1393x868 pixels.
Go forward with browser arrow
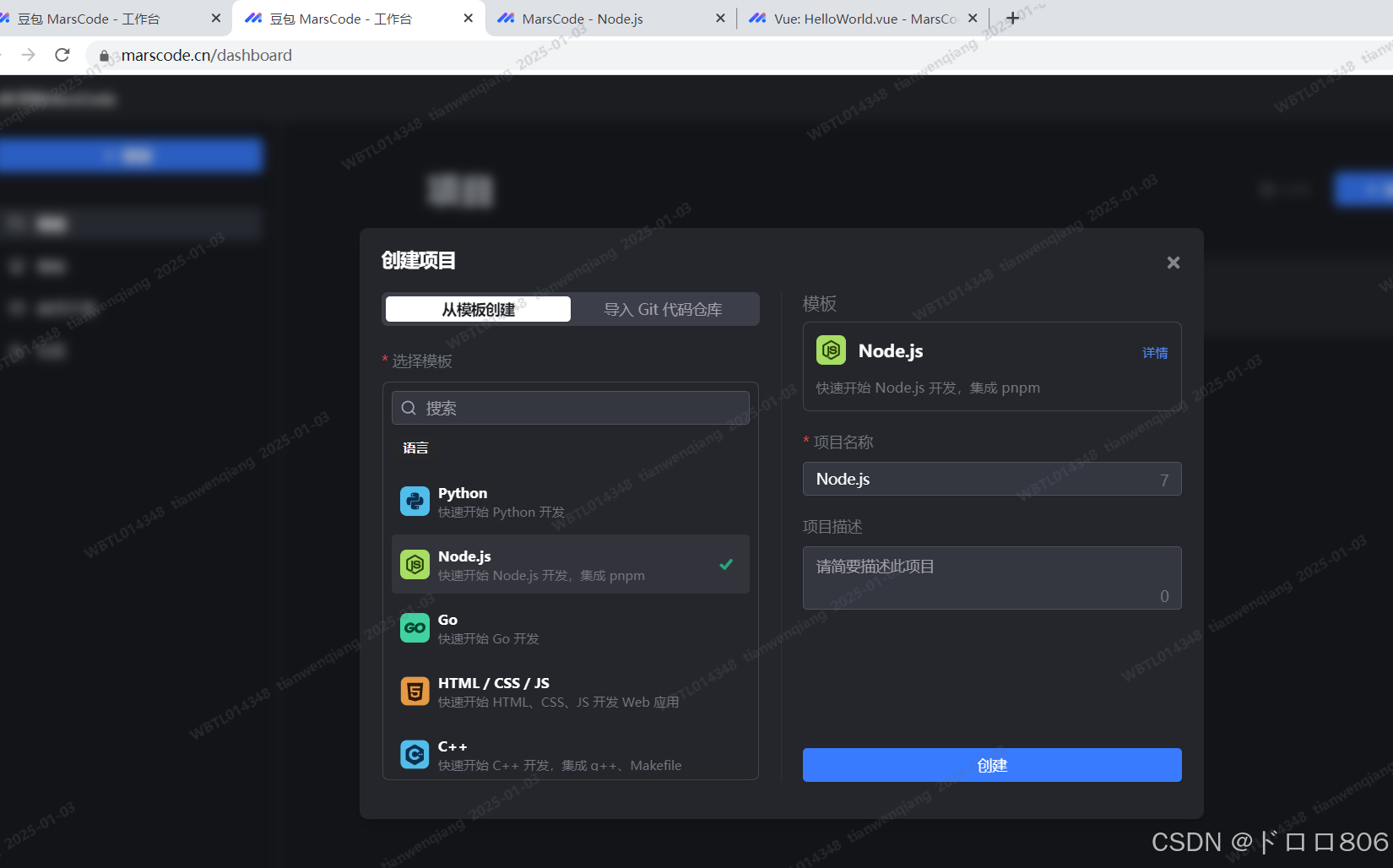[x=29, y=55]
